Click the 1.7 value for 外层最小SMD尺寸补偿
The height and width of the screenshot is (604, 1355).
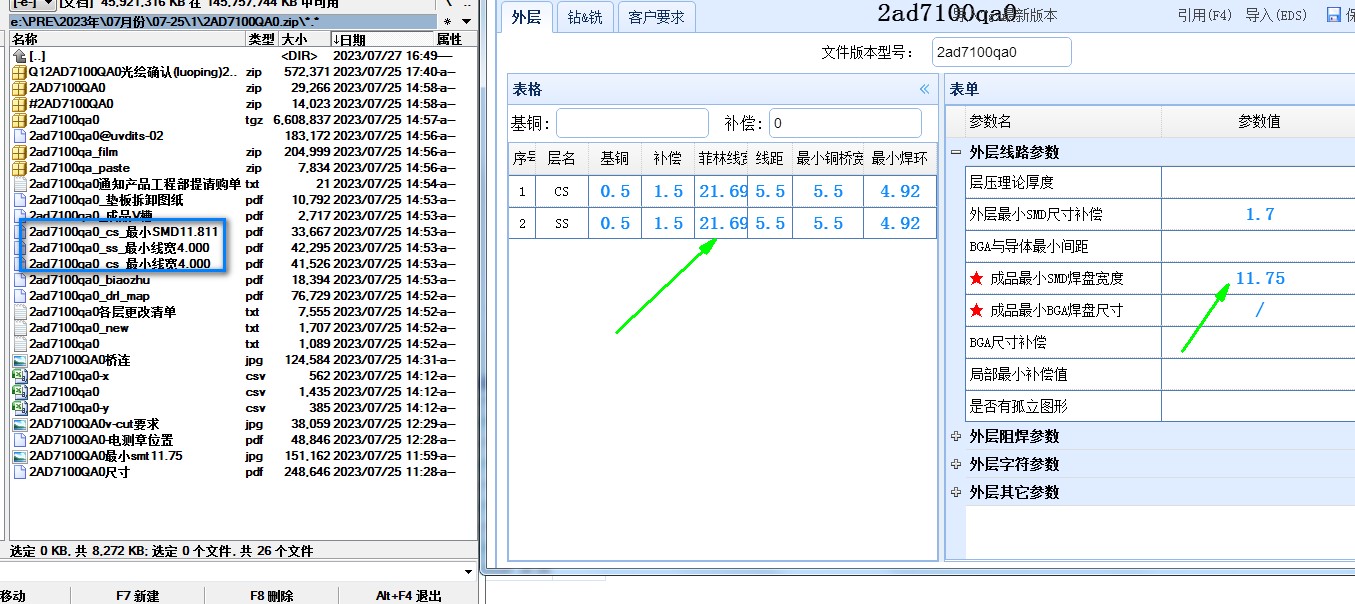[1260, 214]
